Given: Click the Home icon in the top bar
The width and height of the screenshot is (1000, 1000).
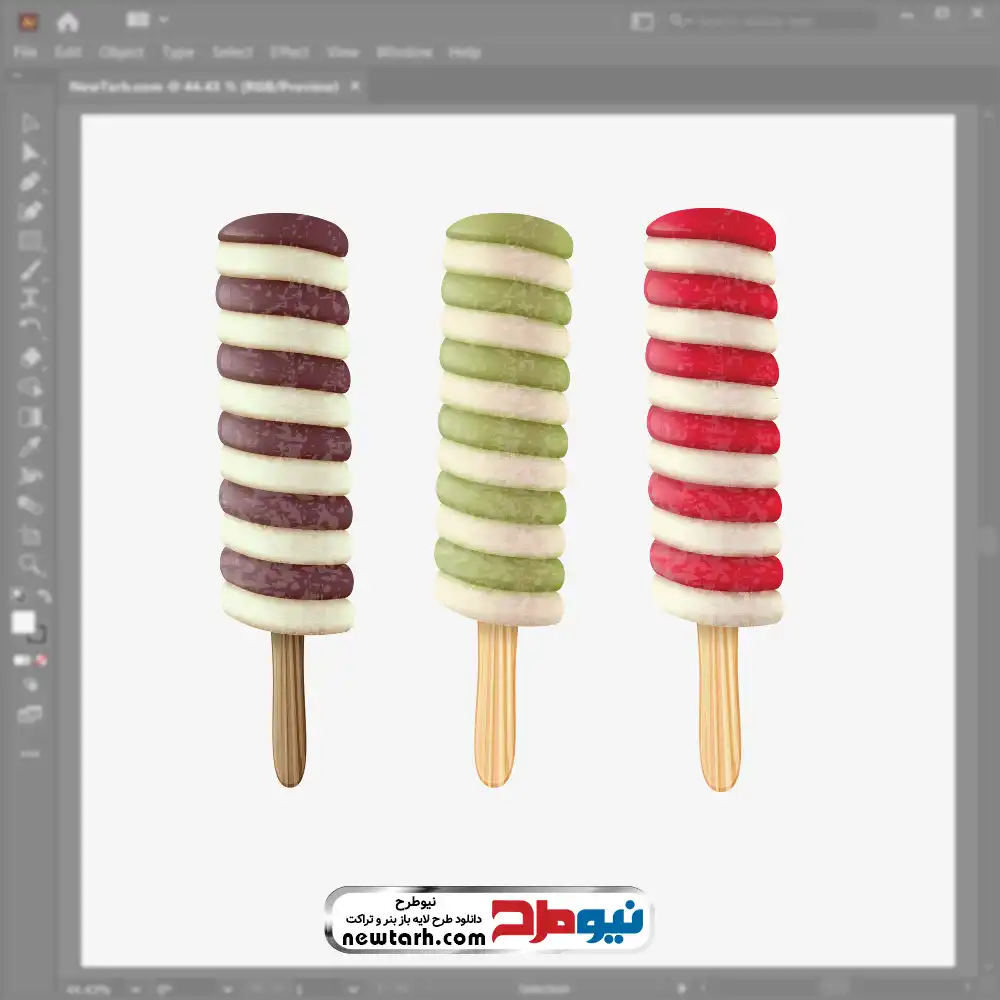Looking at the screenshot, I should click(x=67, y=21).
